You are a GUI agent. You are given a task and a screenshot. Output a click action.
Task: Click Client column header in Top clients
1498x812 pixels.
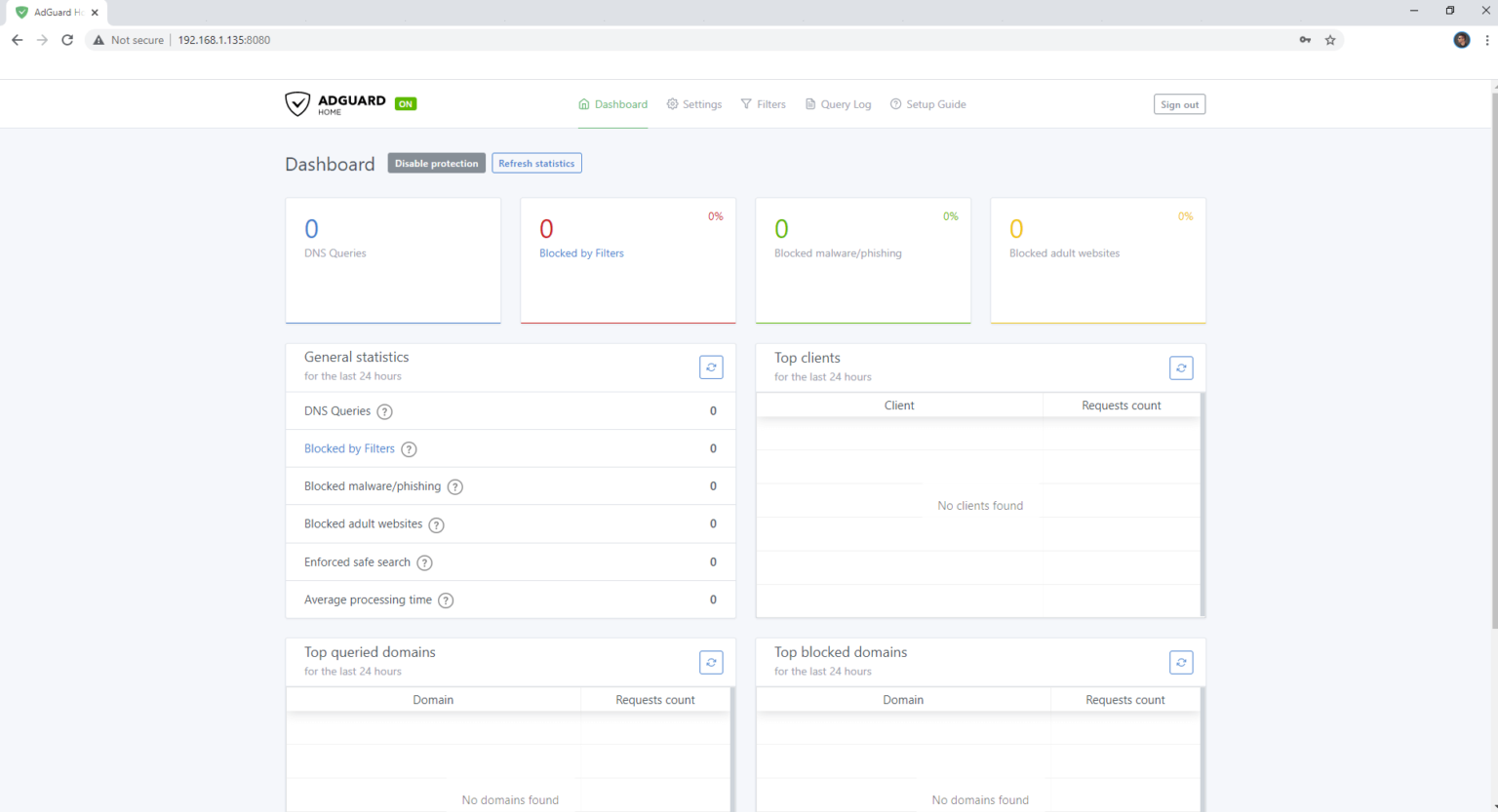(899, 406)
